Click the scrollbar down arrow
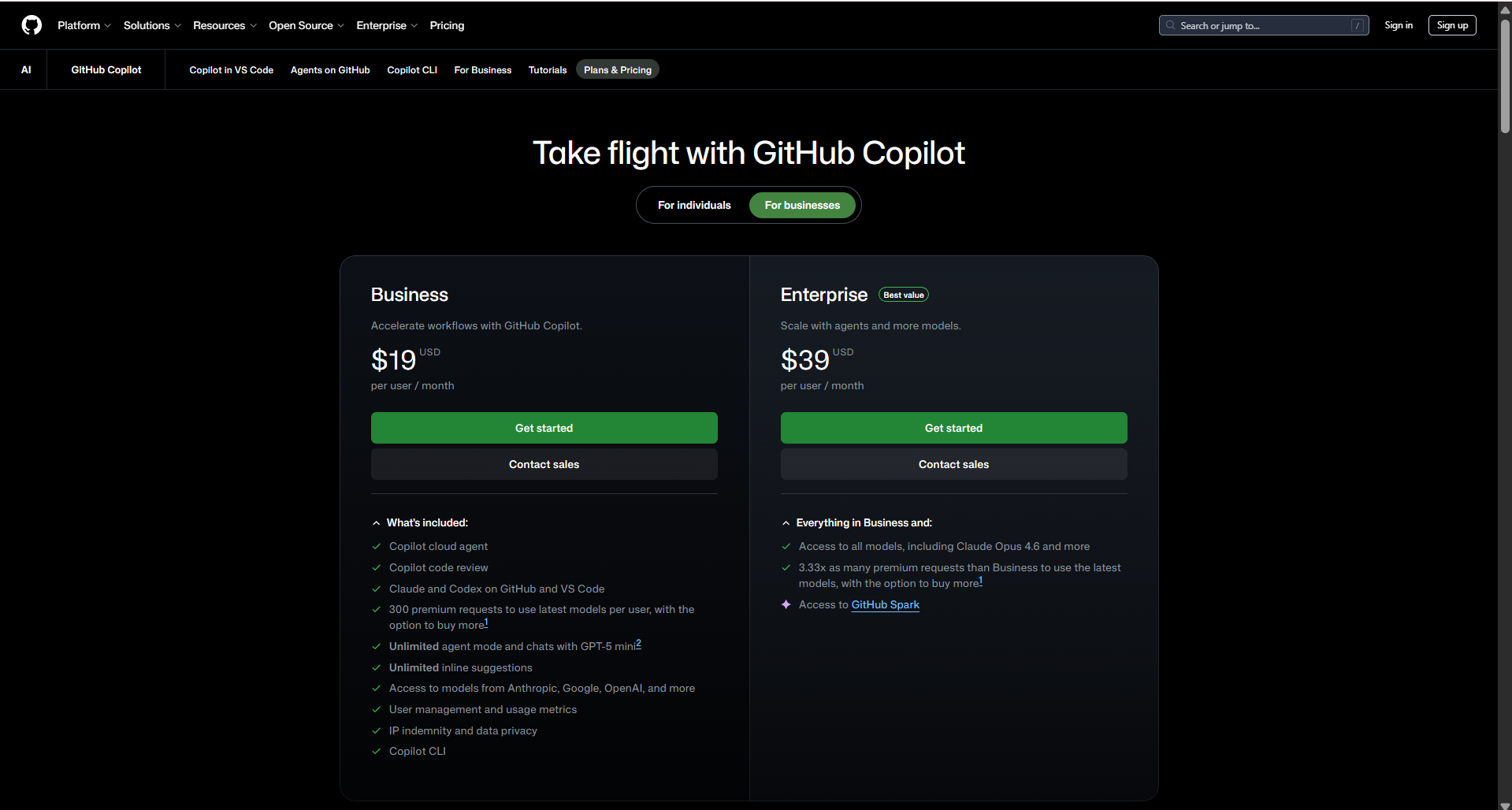Screen dimensions: 1512x810 [x=1503, y=805]
